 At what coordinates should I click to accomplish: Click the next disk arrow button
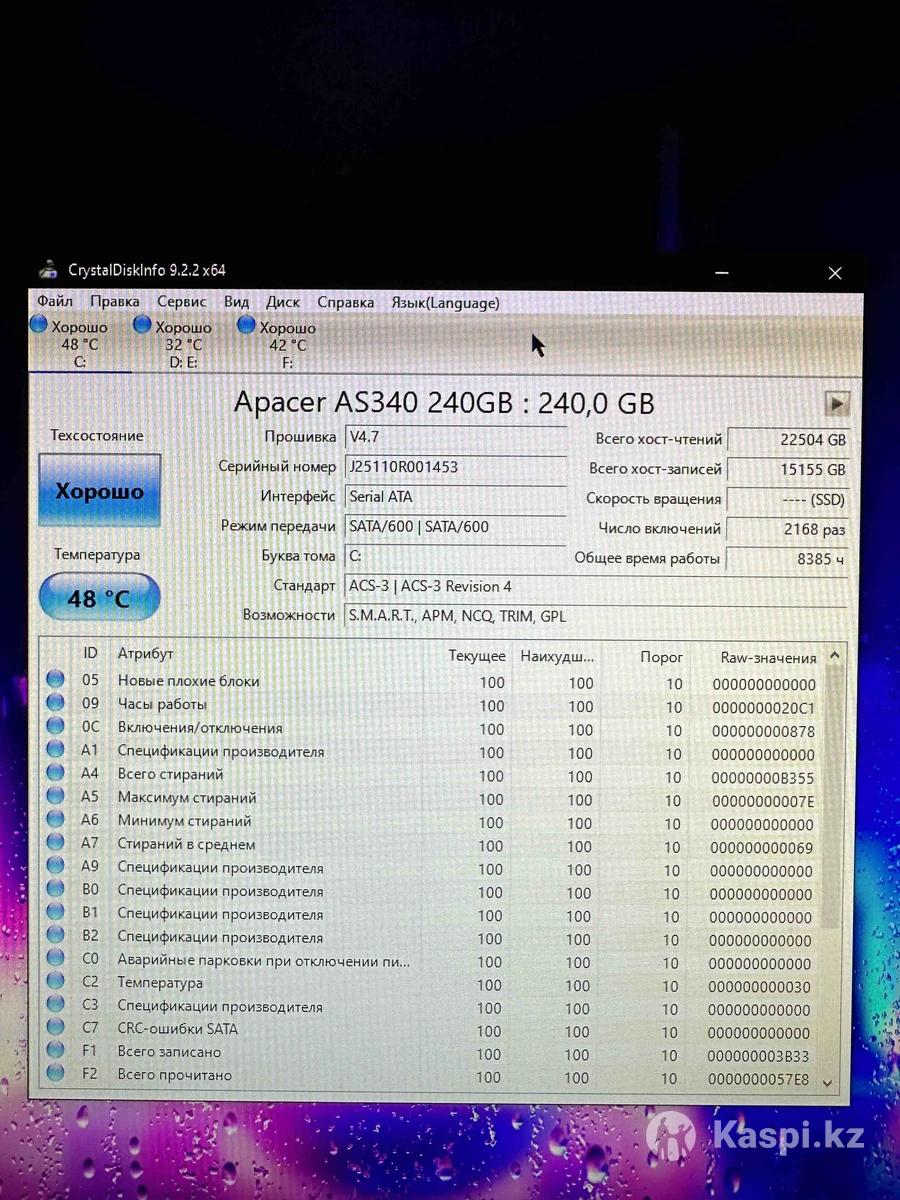[x=836, y=403]
